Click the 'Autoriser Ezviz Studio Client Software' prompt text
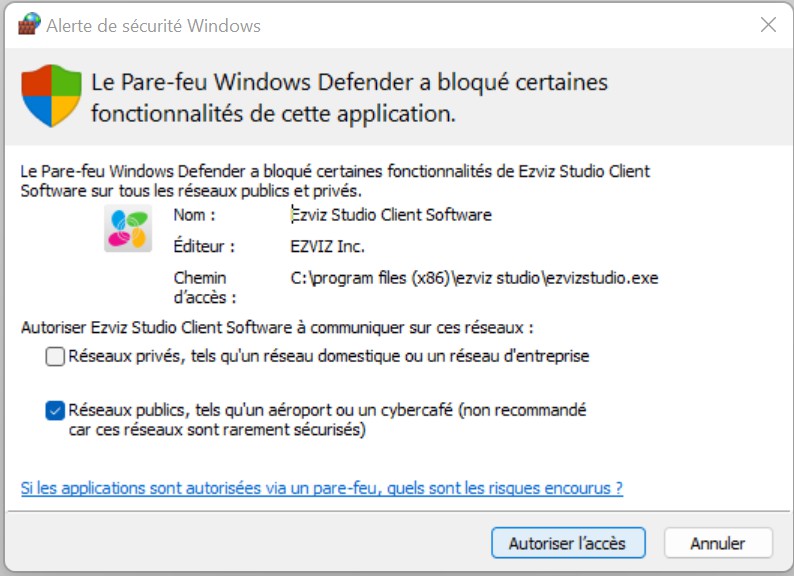The width and height of the screenshot is (794, 576). tap(277, 328)
